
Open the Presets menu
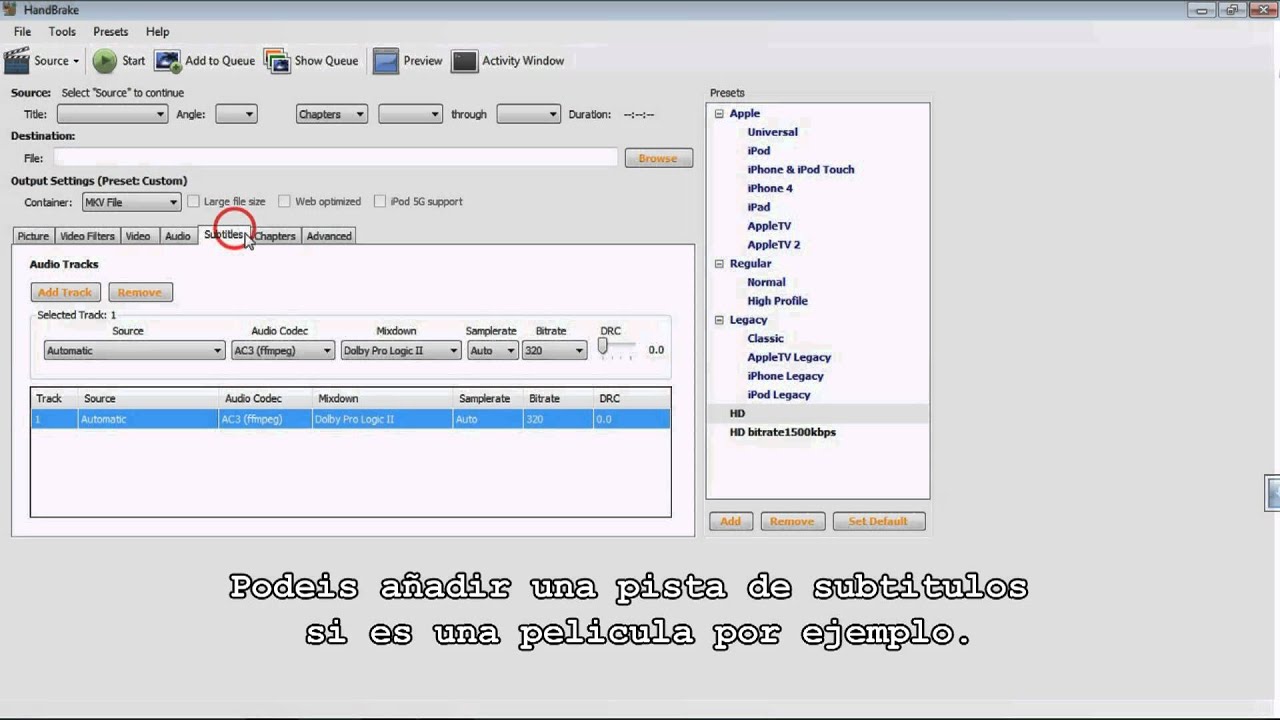111,32
